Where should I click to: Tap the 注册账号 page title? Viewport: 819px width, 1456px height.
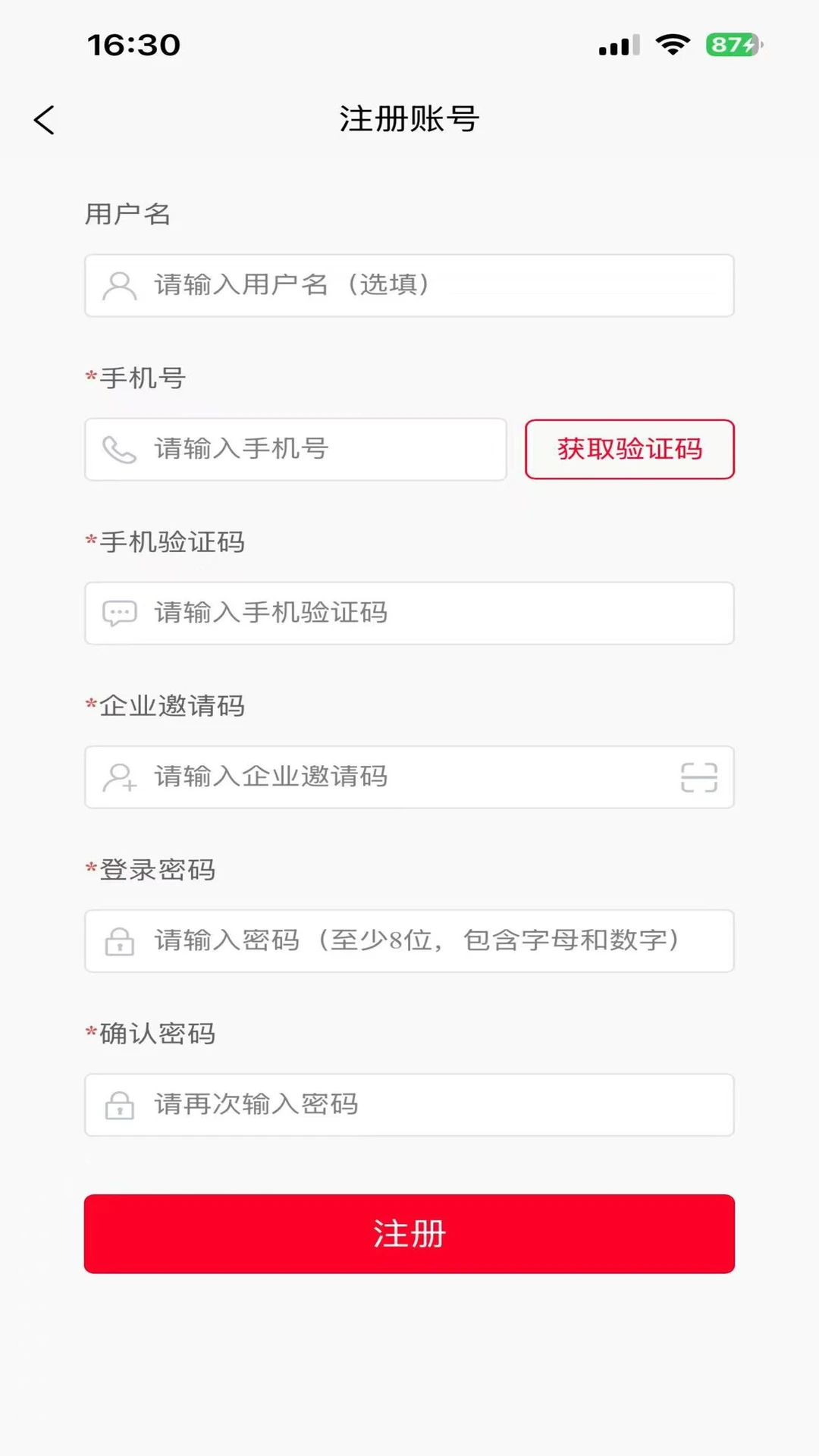coord(409,119)
